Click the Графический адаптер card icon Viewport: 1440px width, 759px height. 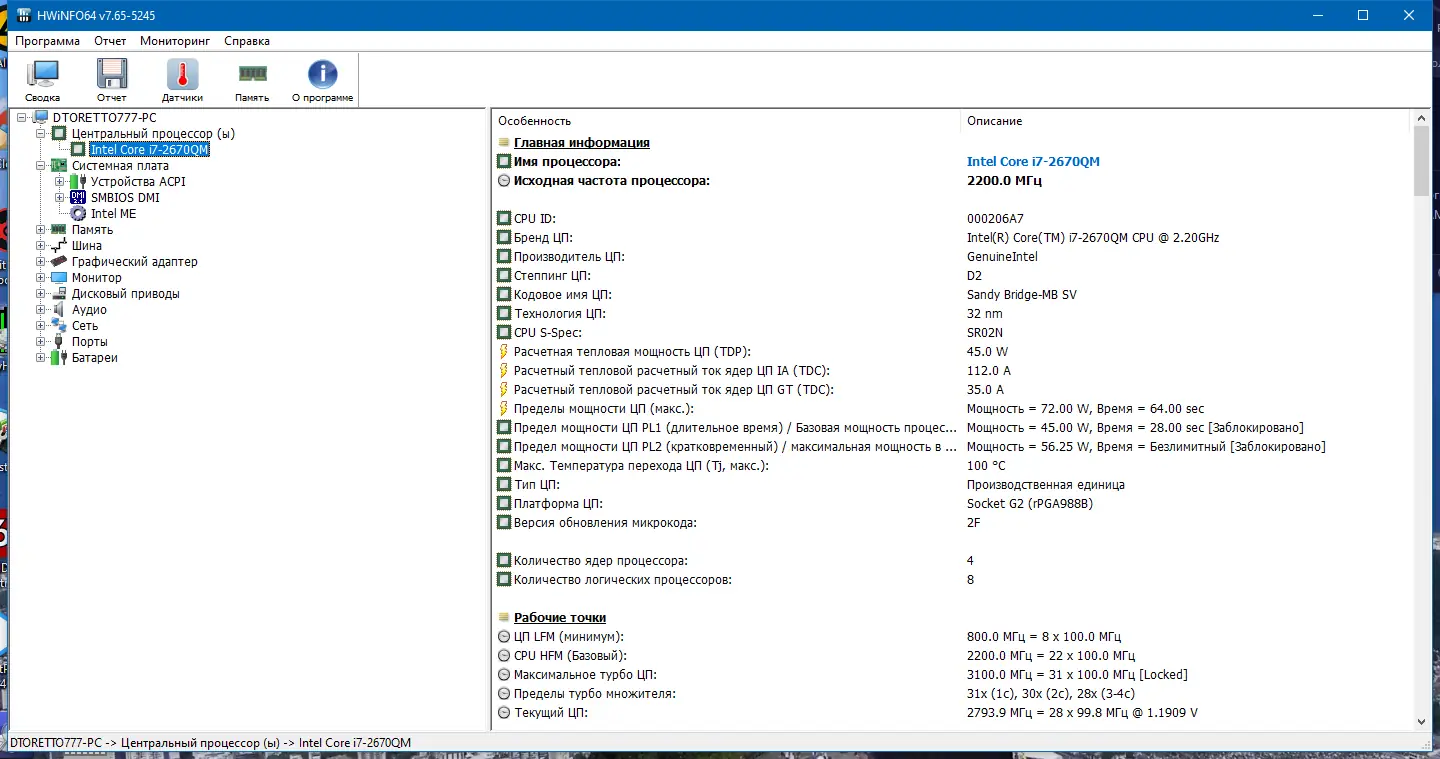(60, 262)
